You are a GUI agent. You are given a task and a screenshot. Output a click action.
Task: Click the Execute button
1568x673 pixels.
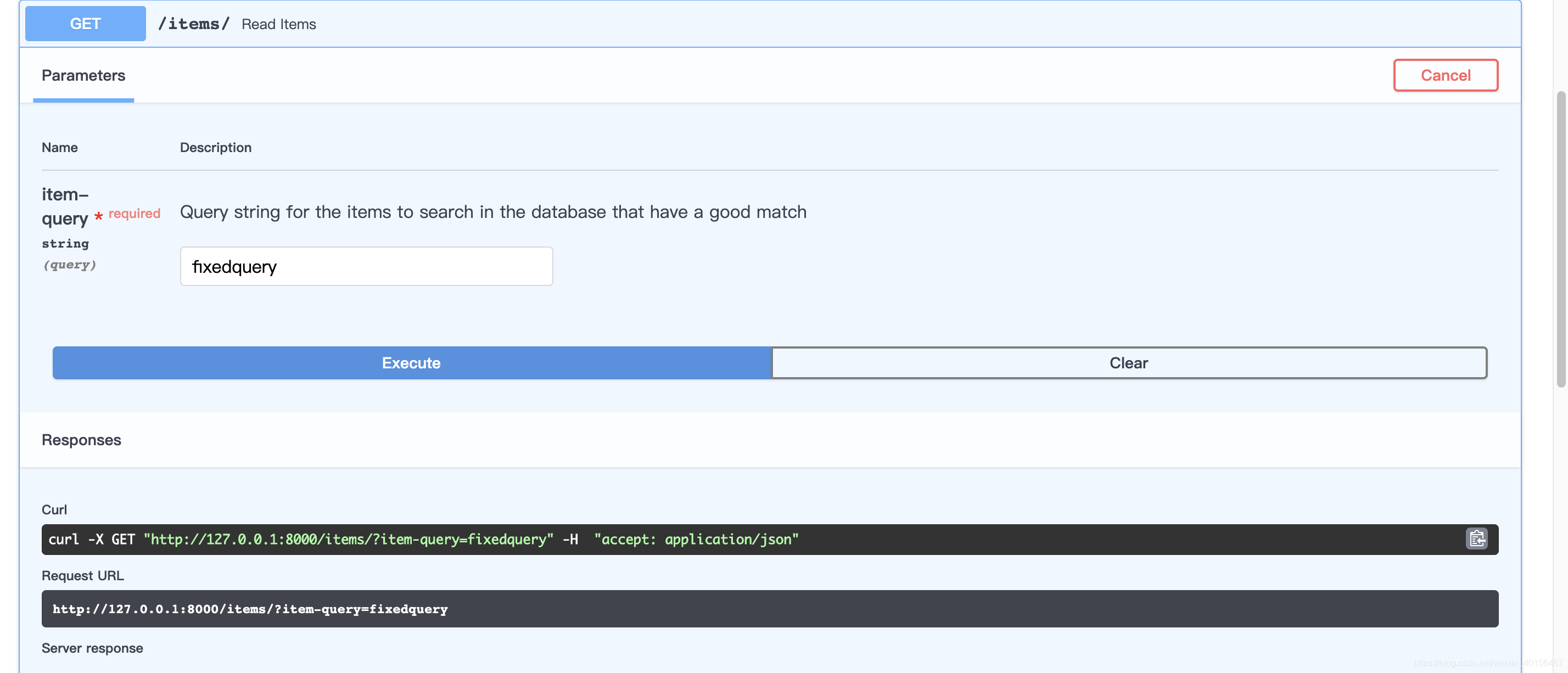411,363
